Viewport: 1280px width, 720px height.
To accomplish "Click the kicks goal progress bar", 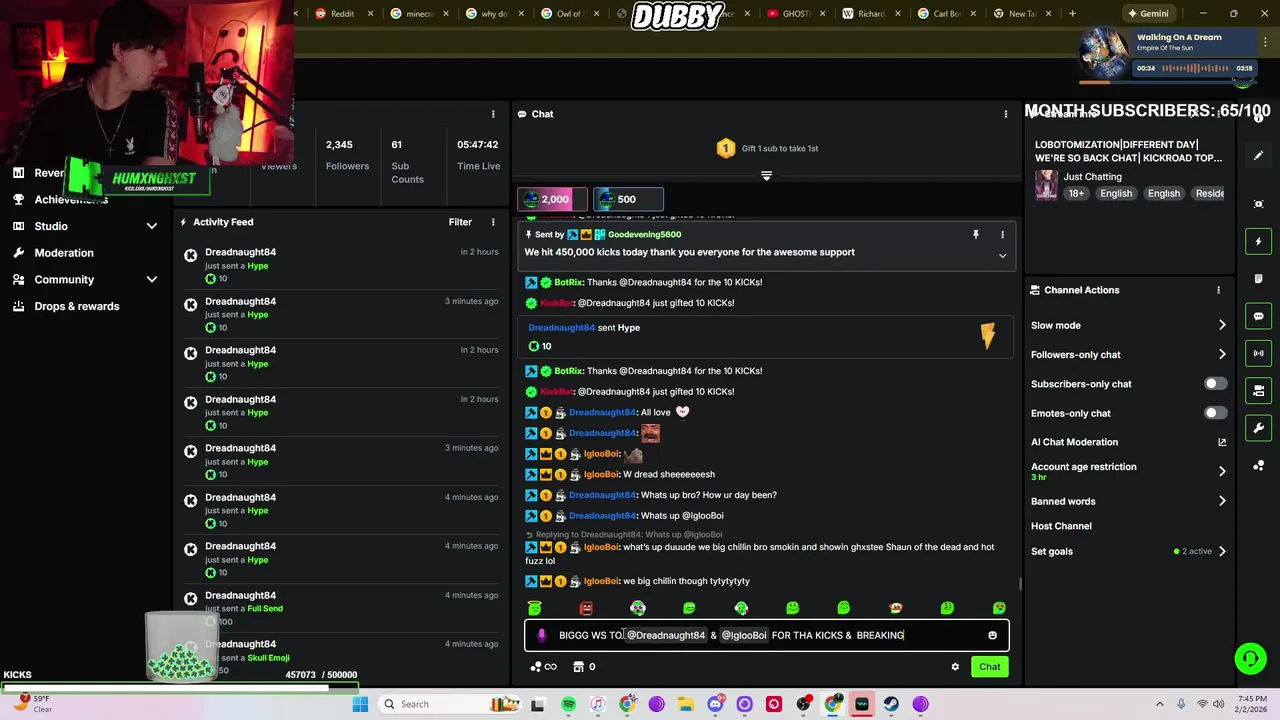I will 180,688.
